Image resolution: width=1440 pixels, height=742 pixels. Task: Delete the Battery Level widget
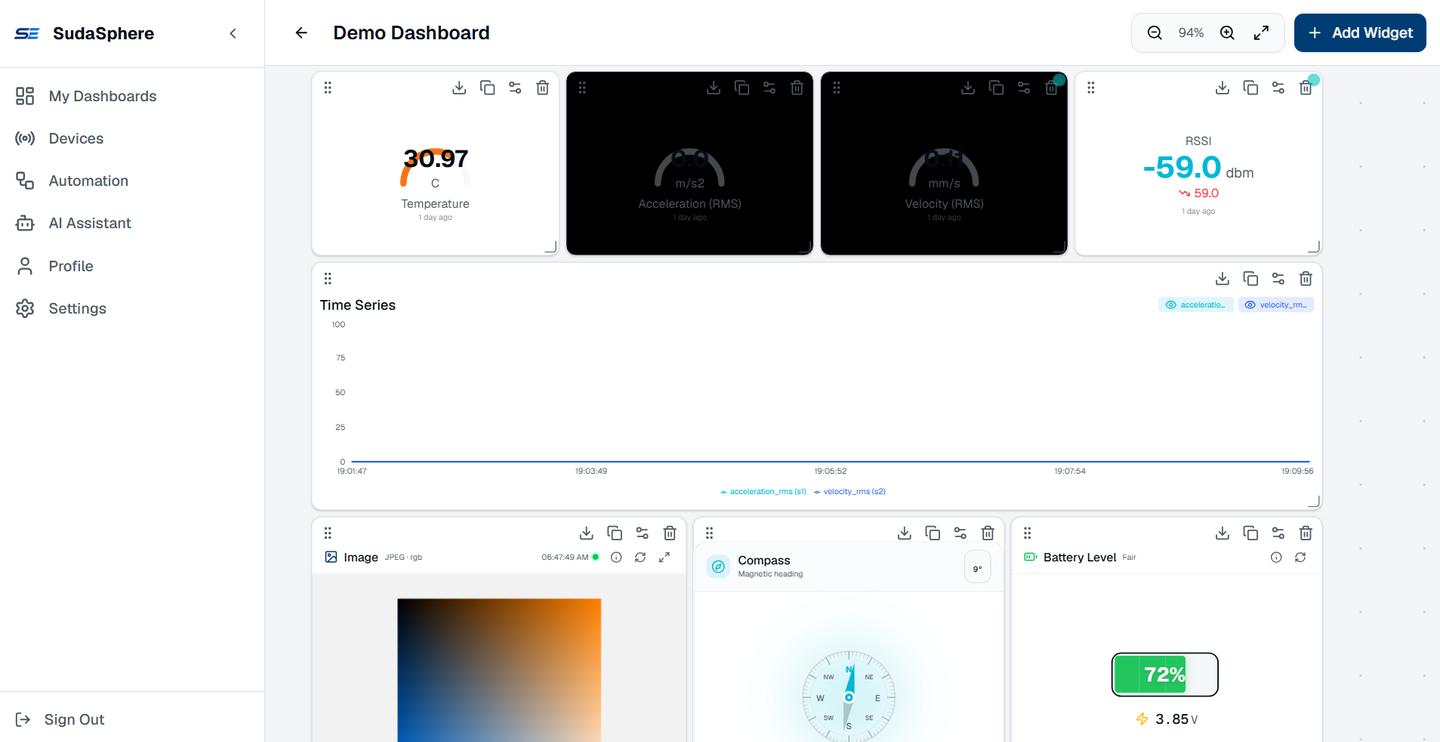click(x=1306, y=533)
